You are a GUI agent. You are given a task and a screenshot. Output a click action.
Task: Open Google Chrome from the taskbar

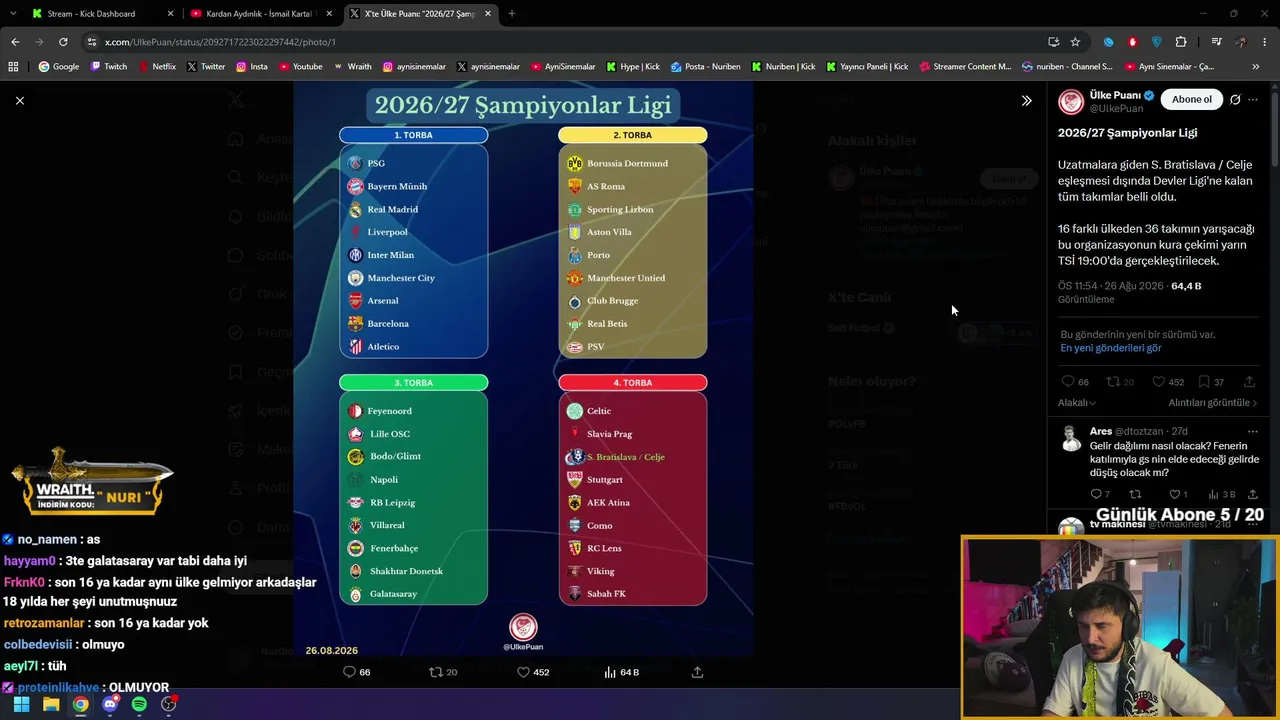(80, 704)
